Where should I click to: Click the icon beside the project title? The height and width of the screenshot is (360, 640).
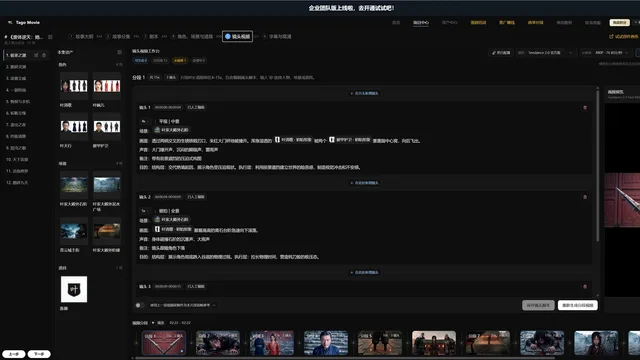50,37
